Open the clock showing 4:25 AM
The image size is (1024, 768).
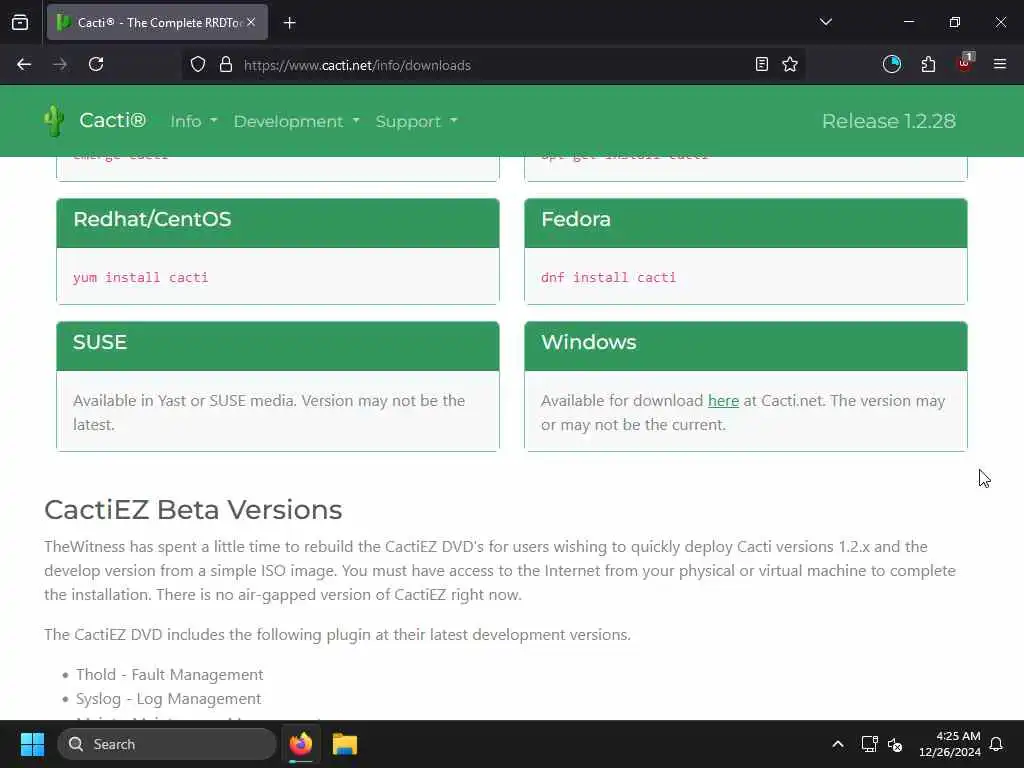[950, 744]
